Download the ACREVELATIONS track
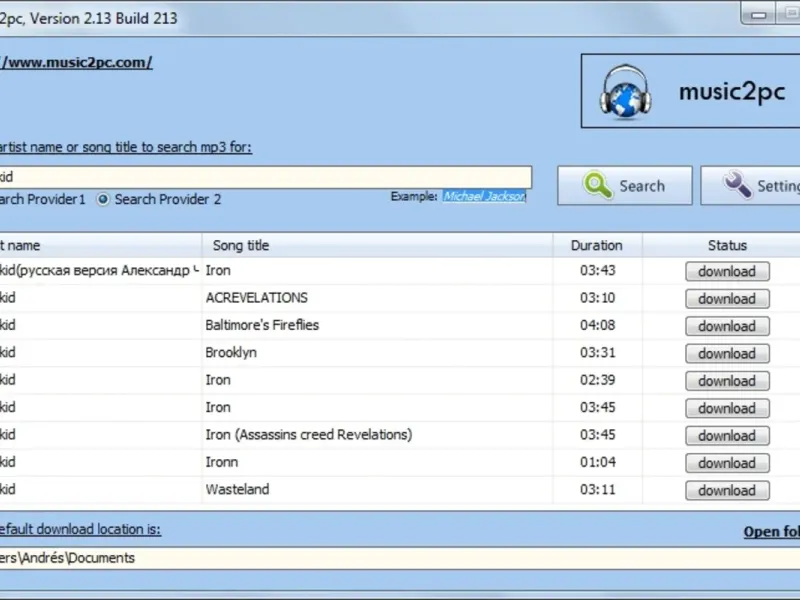The height and width of the screenshot is (600, 800). click(727, 299)
